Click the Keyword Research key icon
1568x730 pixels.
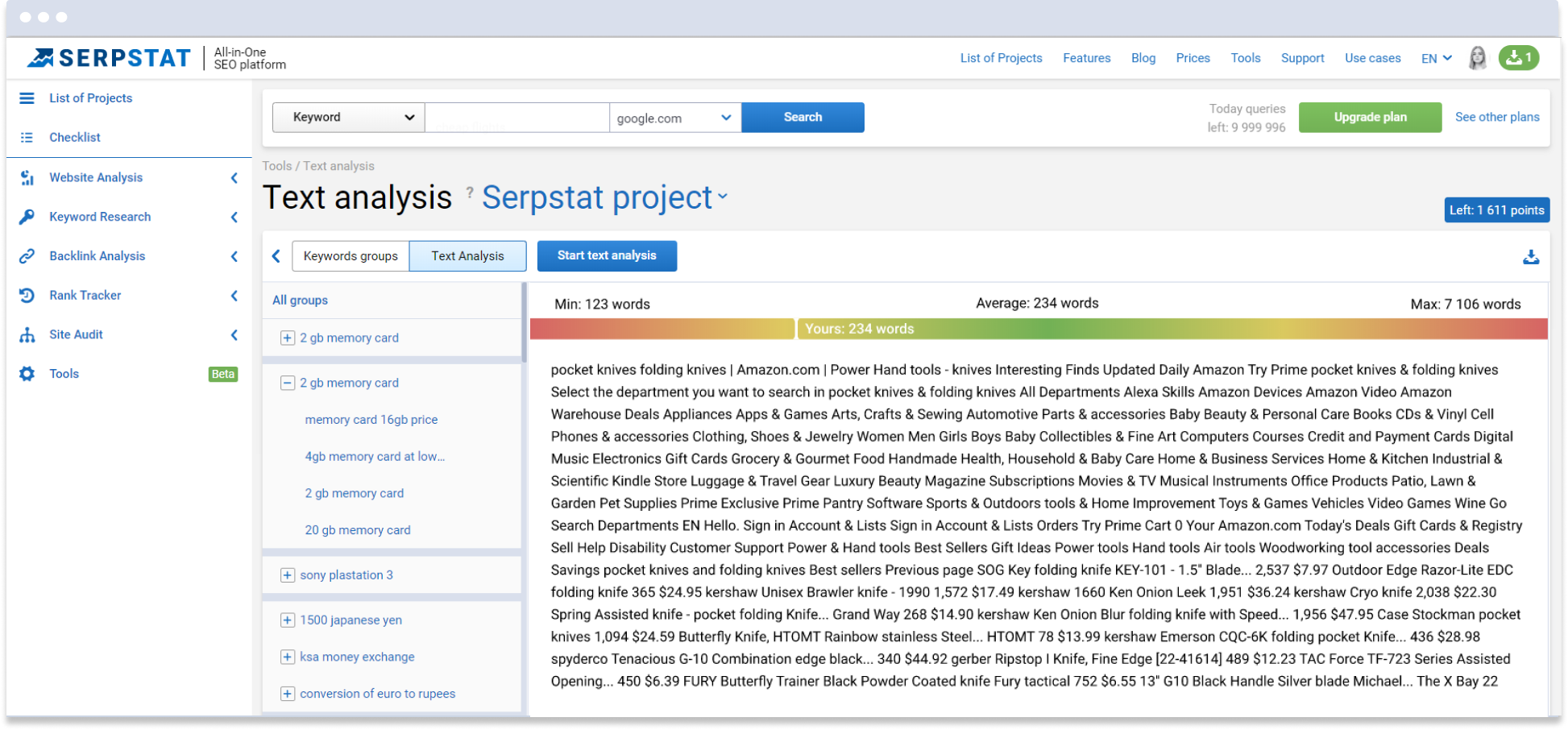click(x=27, y=217)
